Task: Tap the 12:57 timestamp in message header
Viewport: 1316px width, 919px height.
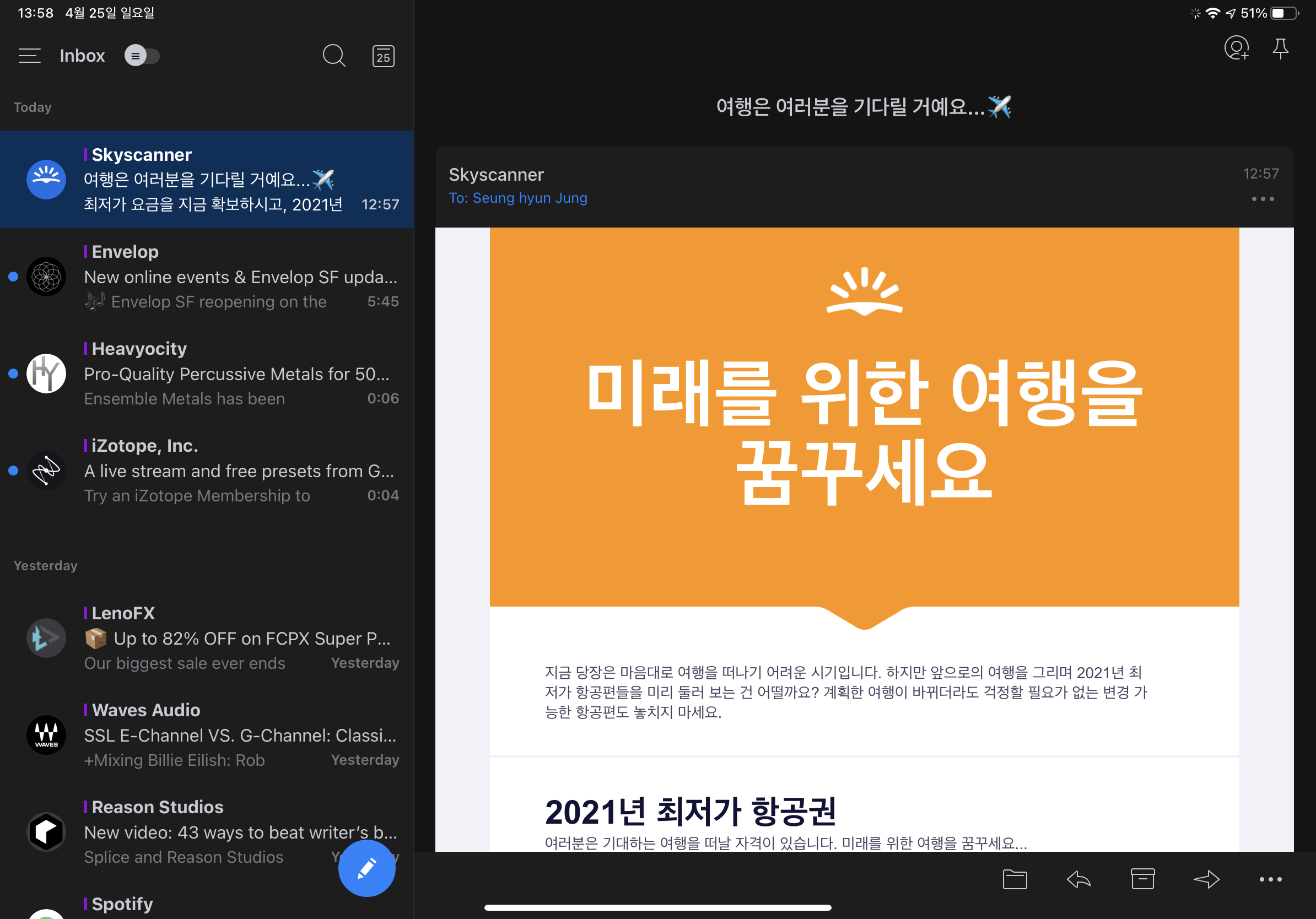Action: pyautogui.click(x=1260, y=174)
